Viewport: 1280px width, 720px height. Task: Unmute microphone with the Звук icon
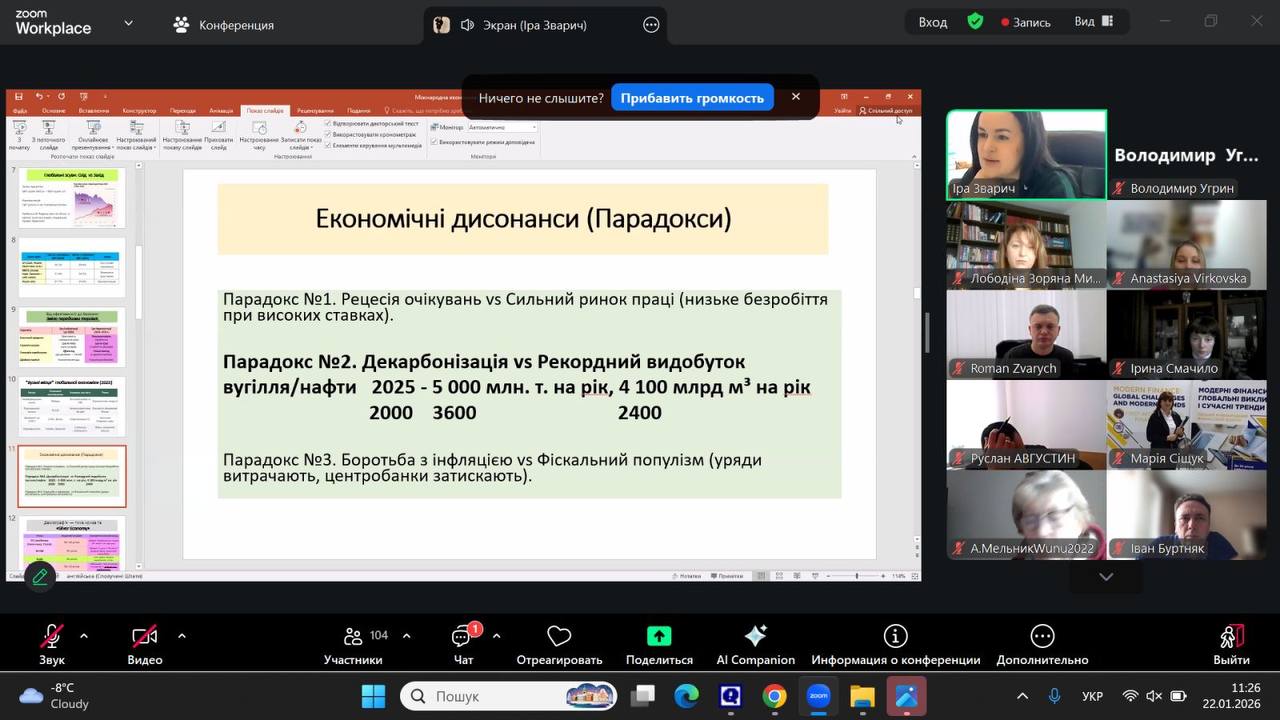(52, 637)
